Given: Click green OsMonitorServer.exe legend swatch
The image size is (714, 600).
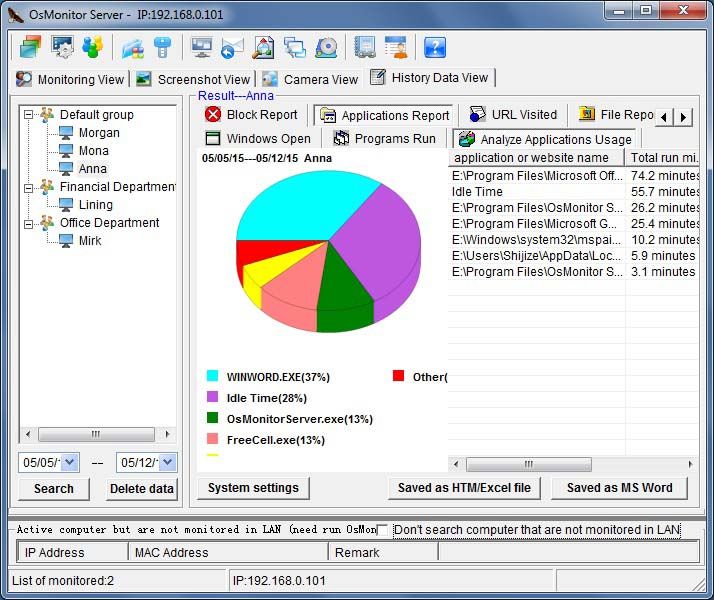Looking at the screenshot, I should pos(212,417).
